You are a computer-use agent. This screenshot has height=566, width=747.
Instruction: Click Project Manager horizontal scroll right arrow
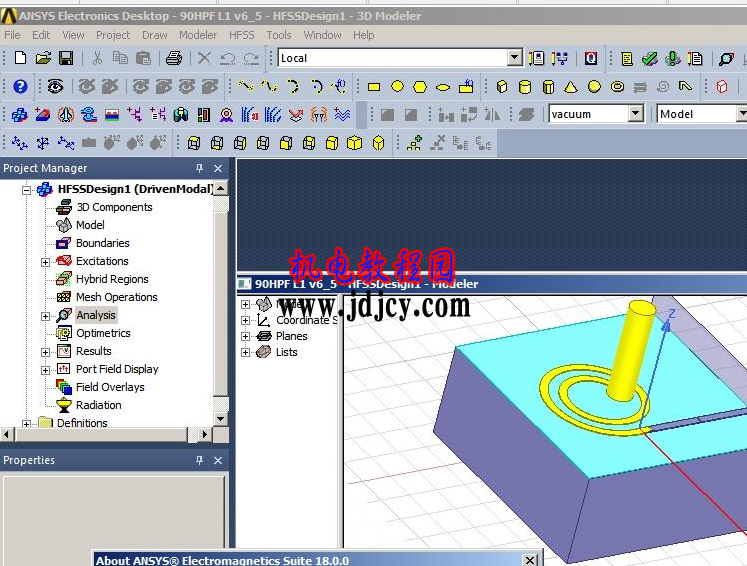[x=204, y=435]
